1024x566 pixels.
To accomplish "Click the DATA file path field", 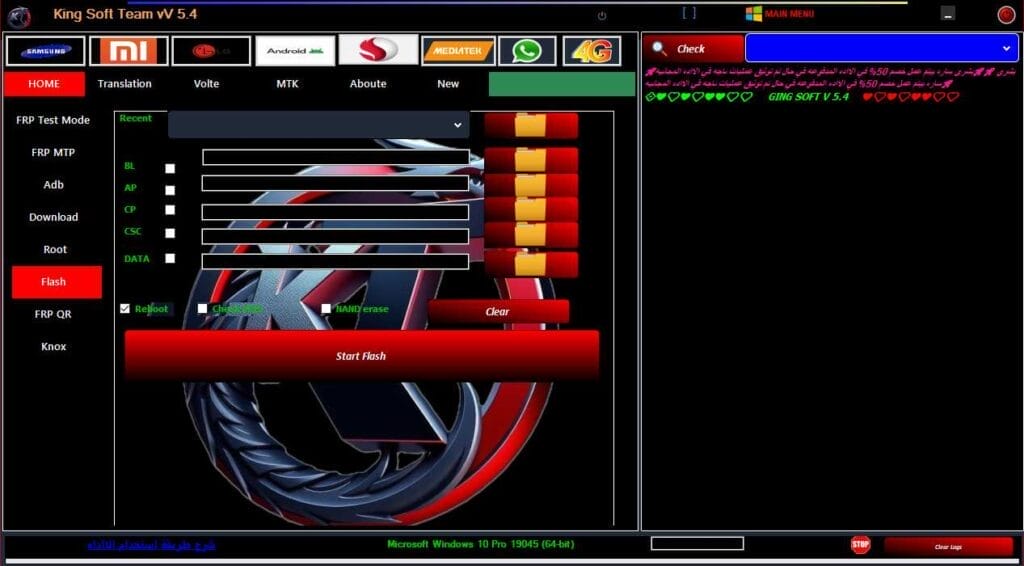I will pyautogui.click(x=335, y=262).
